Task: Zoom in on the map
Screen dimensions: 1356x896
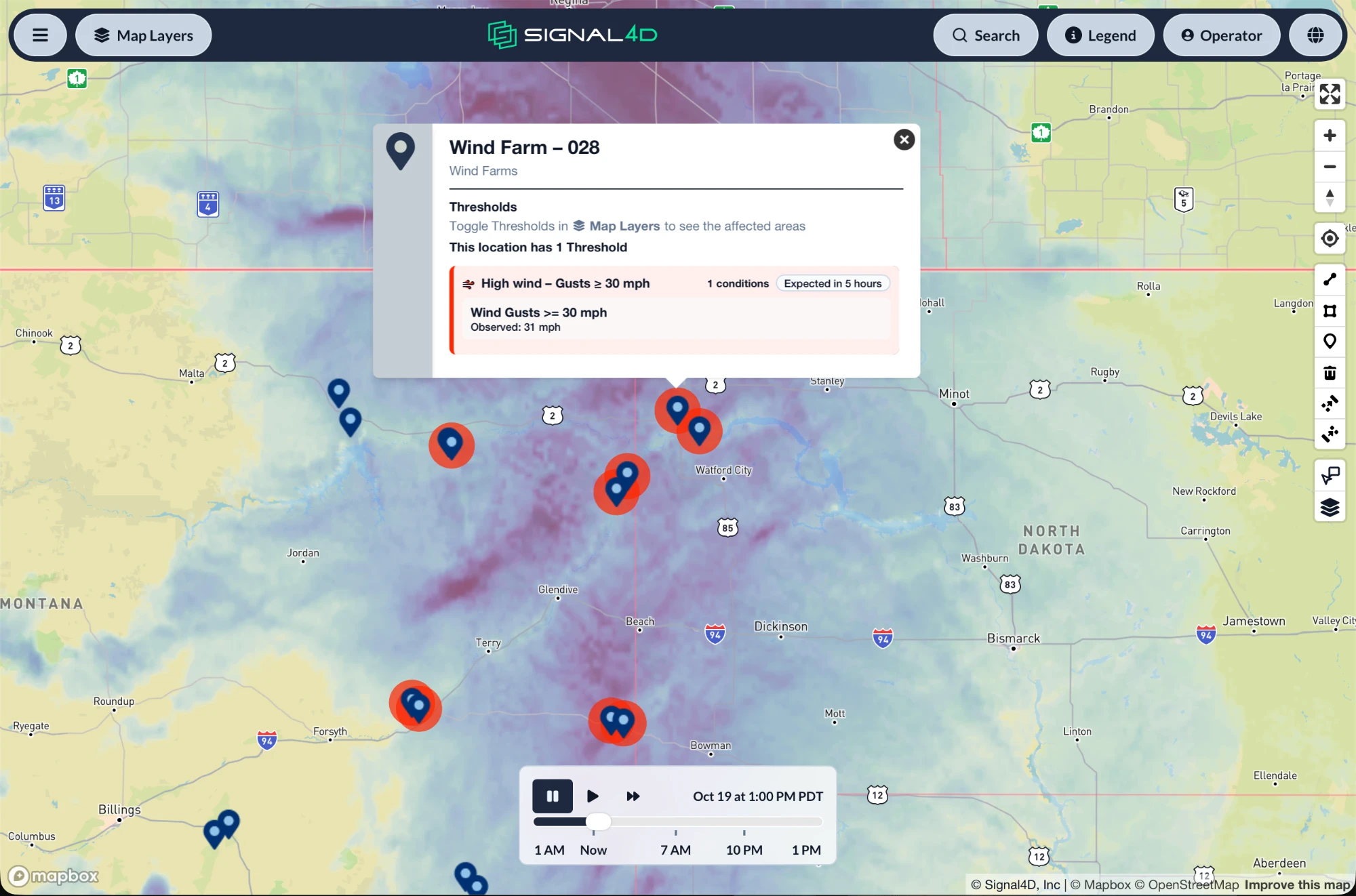Action: [x=1330, y=136]
